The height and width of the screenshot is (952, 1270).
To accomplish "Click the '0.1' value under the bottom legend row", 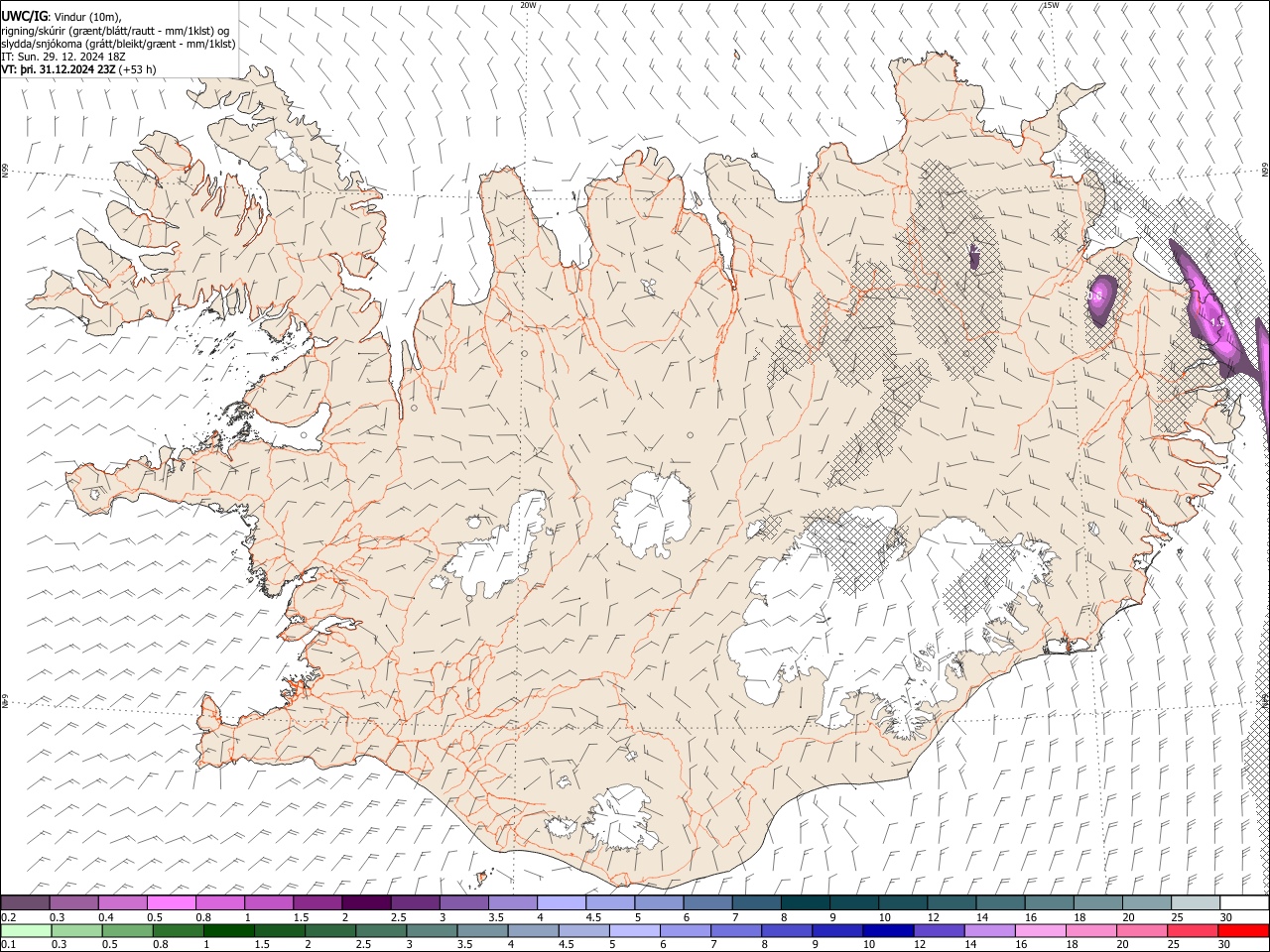I will (x=8, y=945).
